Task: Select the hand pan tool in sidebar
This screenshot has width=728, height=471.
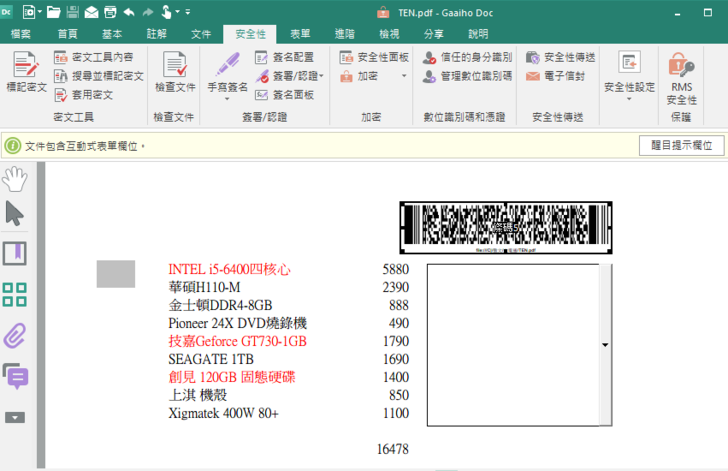Action: 15,179
